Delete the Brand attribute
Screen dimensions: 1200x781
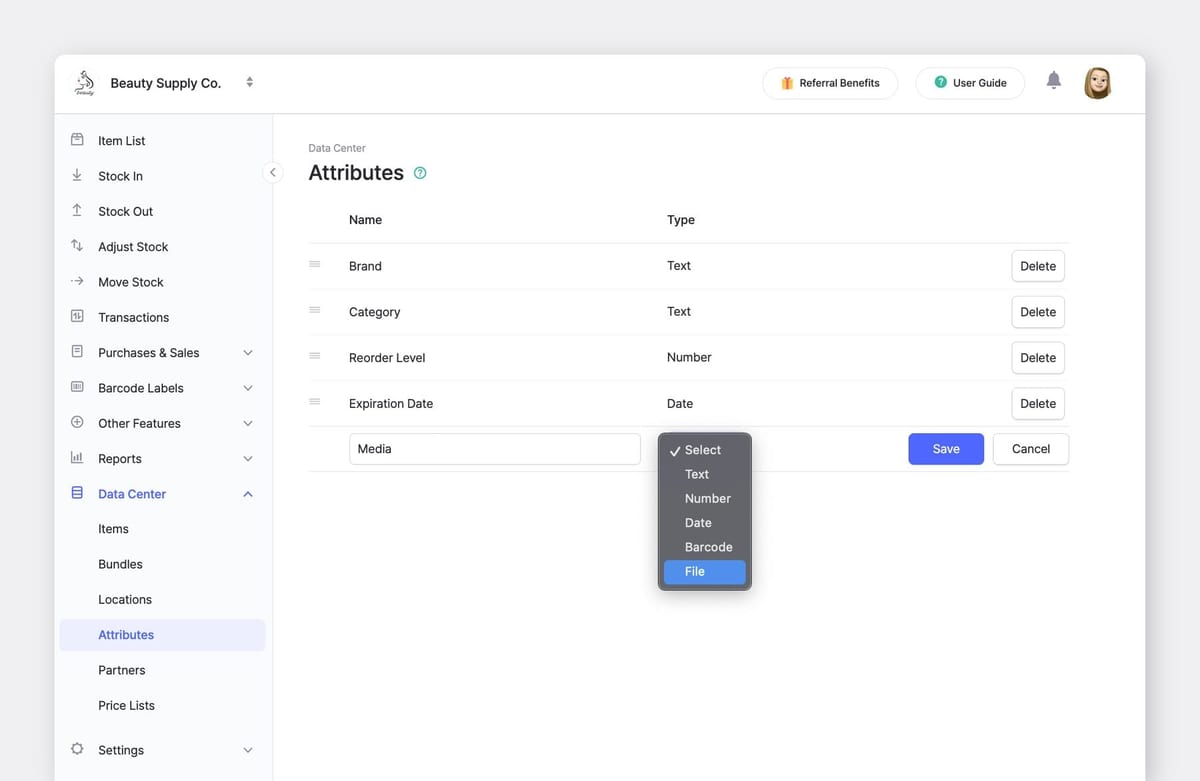tap(1037, 266)
